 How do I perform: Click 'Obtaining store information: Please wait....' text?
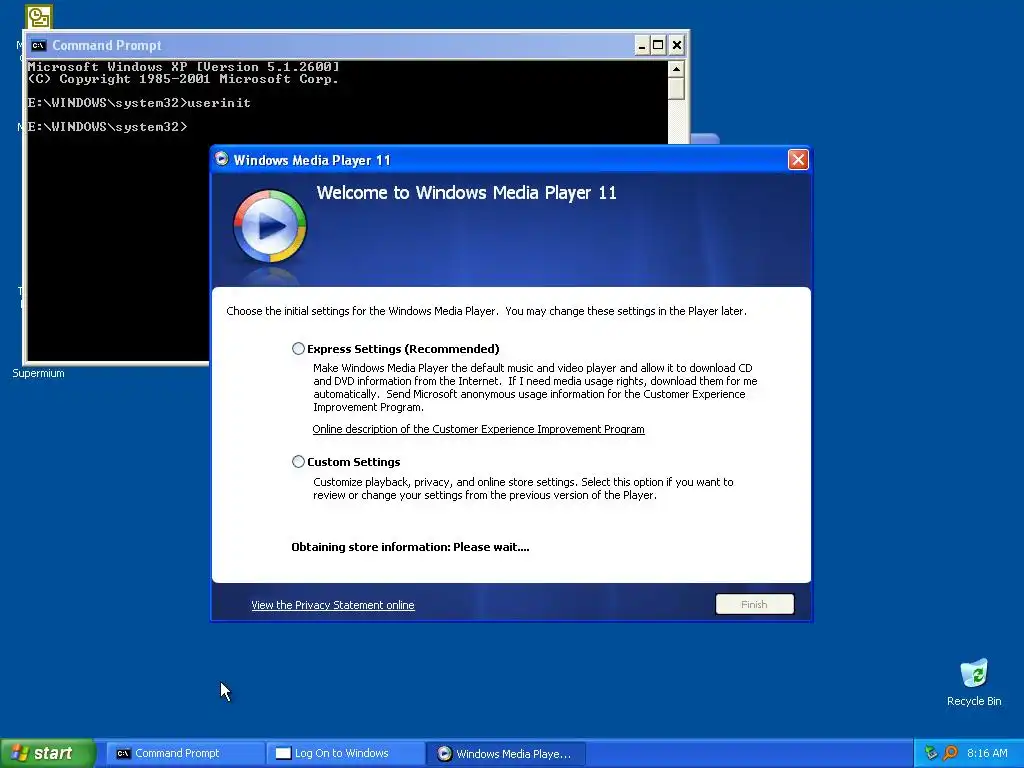(410, 547)
